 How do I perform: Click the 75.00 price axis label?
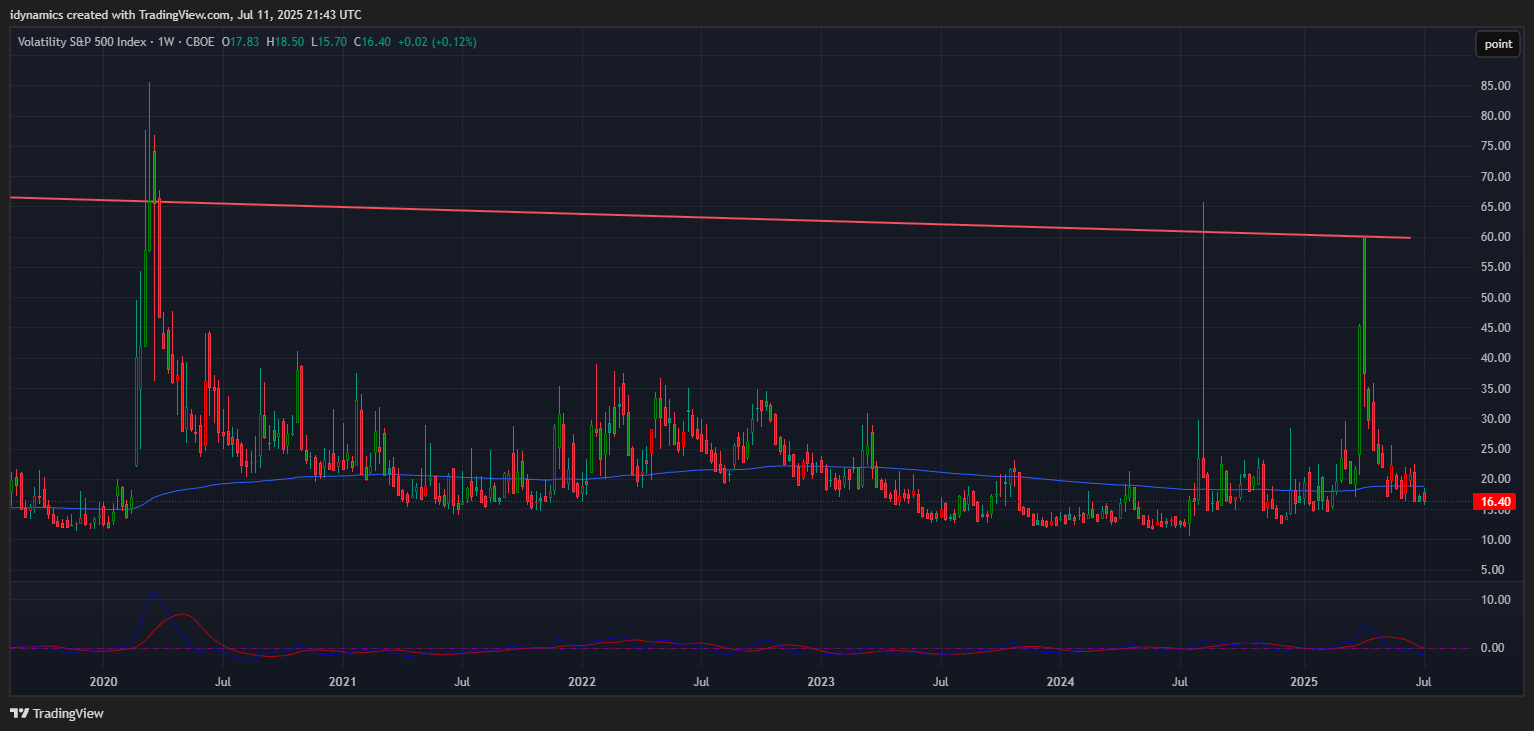tap(1495, 146)
